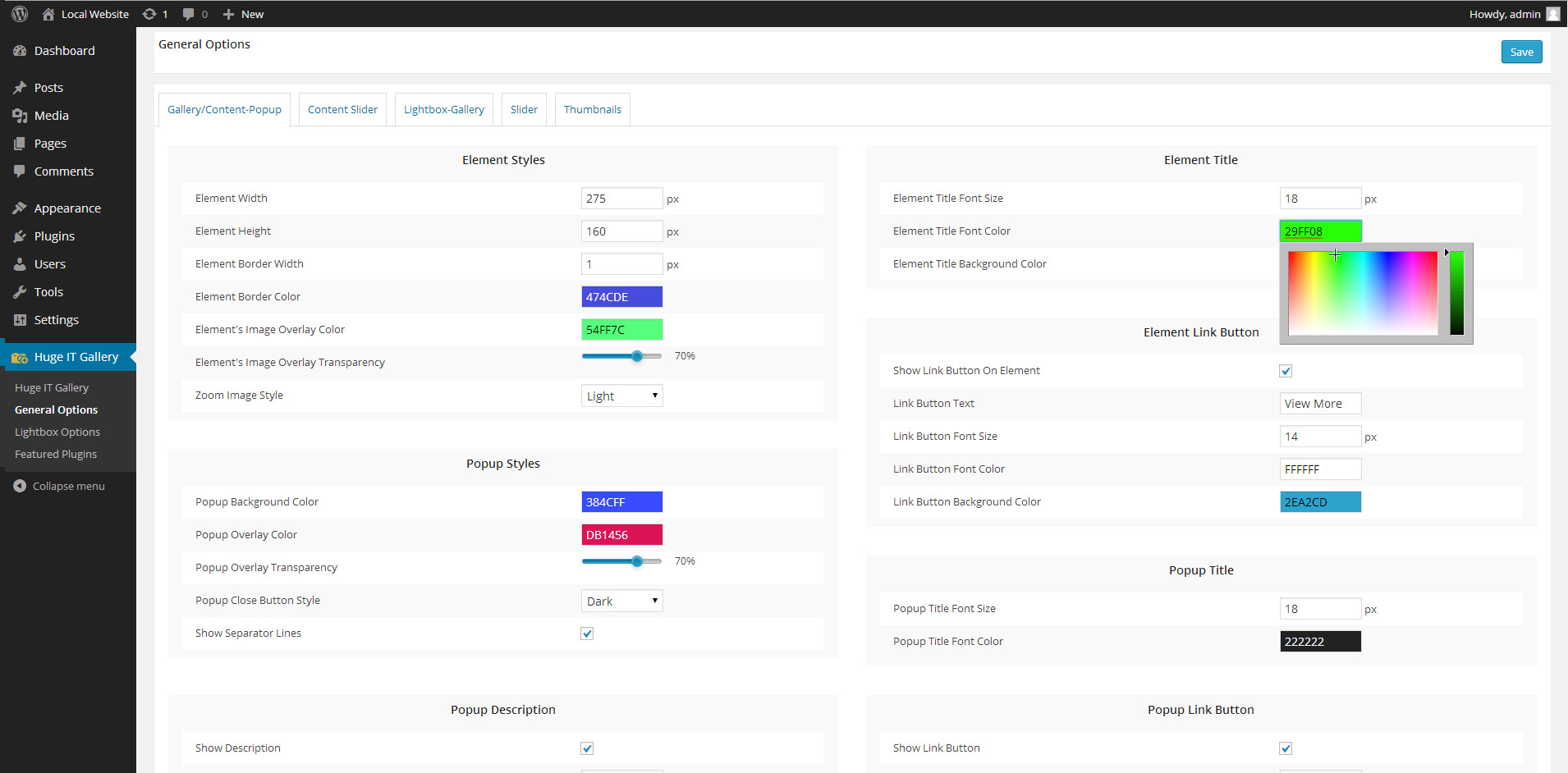The width and height of the screenshot is (1568, 773).
Task: Open Zoom Image Style dropdown
Action: click(622, 396)
